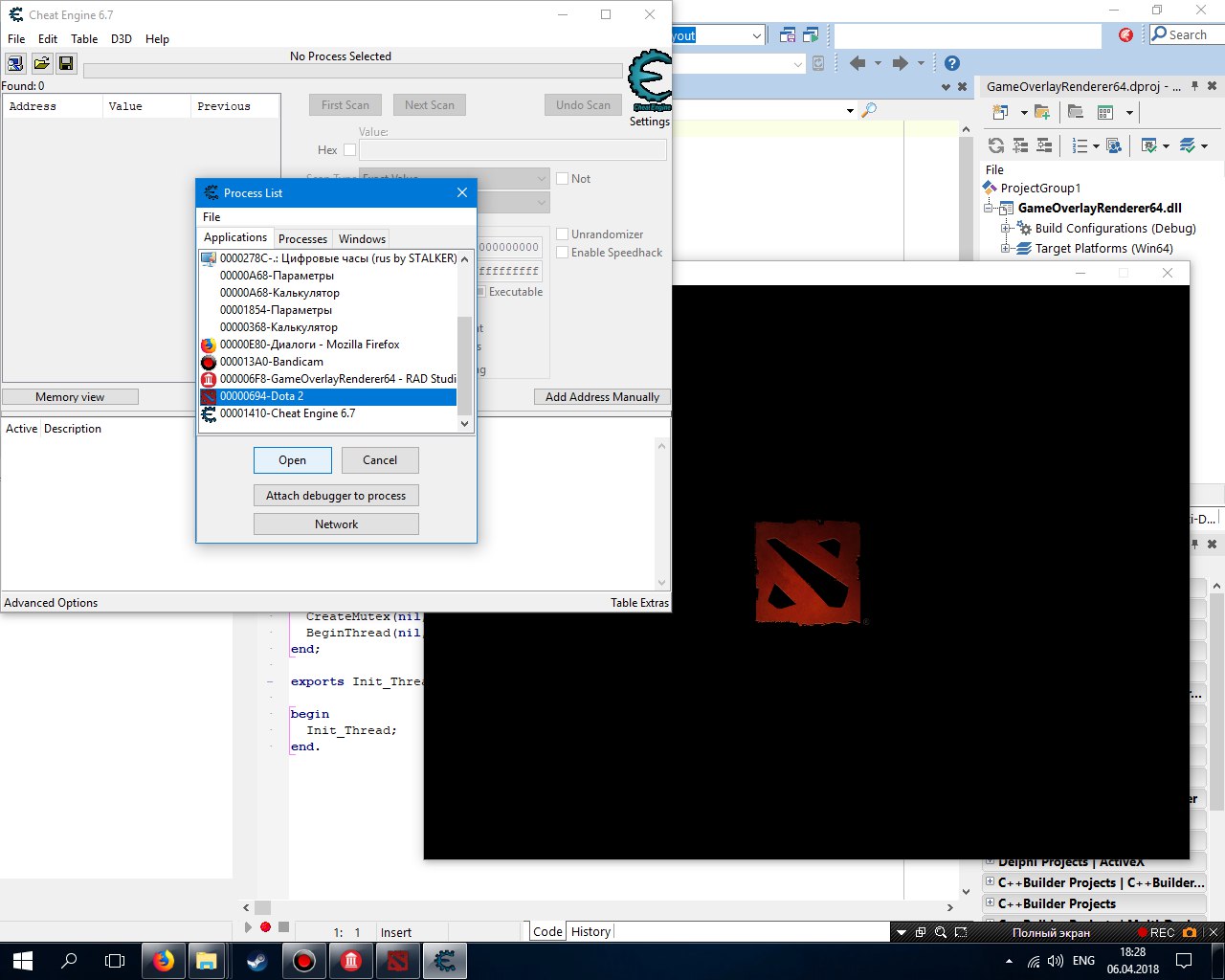The height and width of the screenshot is (980, 1225).
Task: Enable the Hex checkbox
Action: (x=349, y=150)
